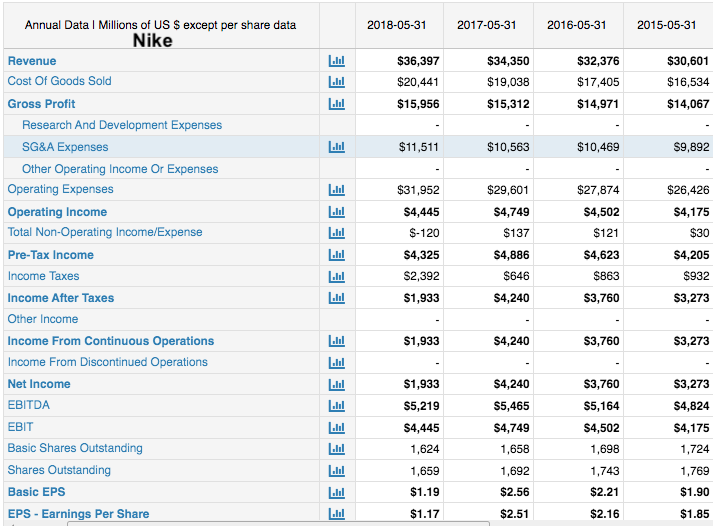The image size is (713, 526).
Task: Open chart icon for Basic Shares Outstanding
Action: click(336, 449)
